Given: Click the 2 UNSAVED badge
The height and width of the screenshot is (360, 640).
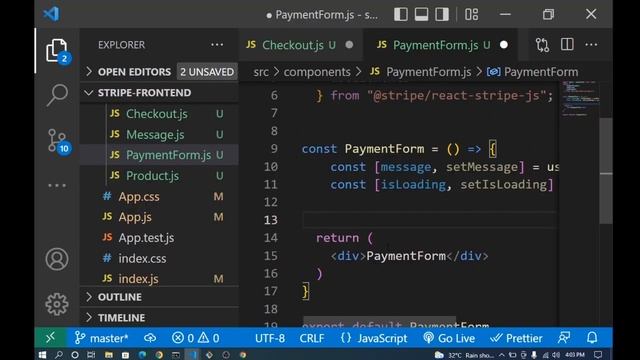Looking at the screenshot, I should pos(207,72).
